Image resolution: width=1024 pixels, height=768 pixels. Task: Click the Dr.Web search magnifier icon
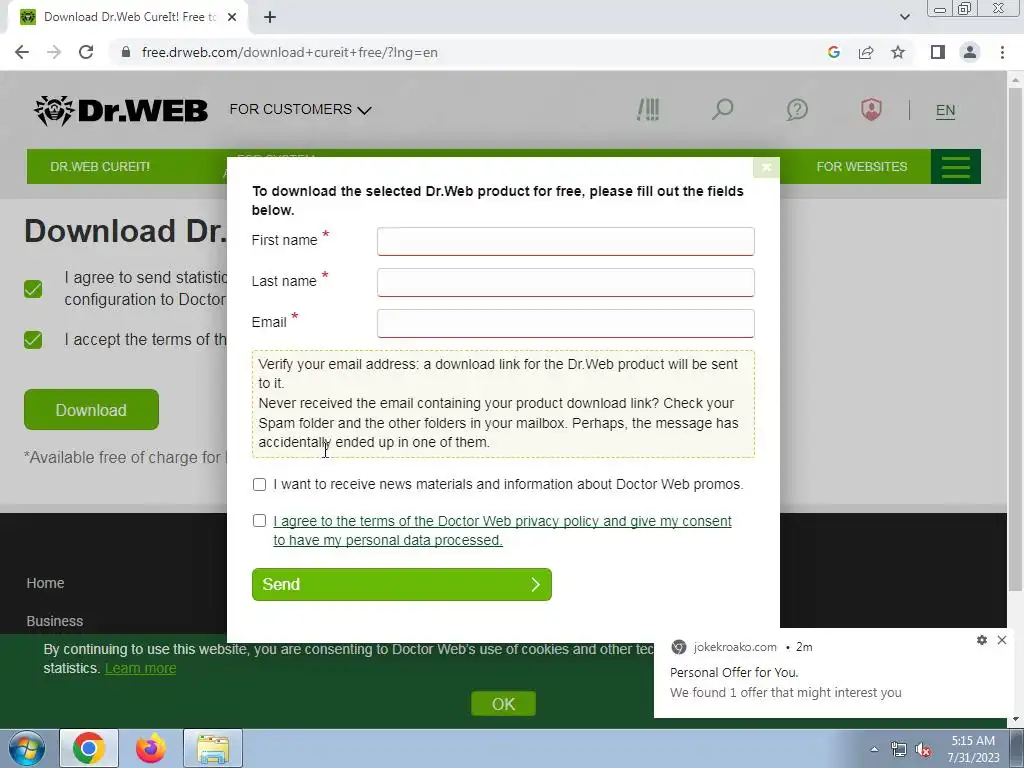[722, 109]
